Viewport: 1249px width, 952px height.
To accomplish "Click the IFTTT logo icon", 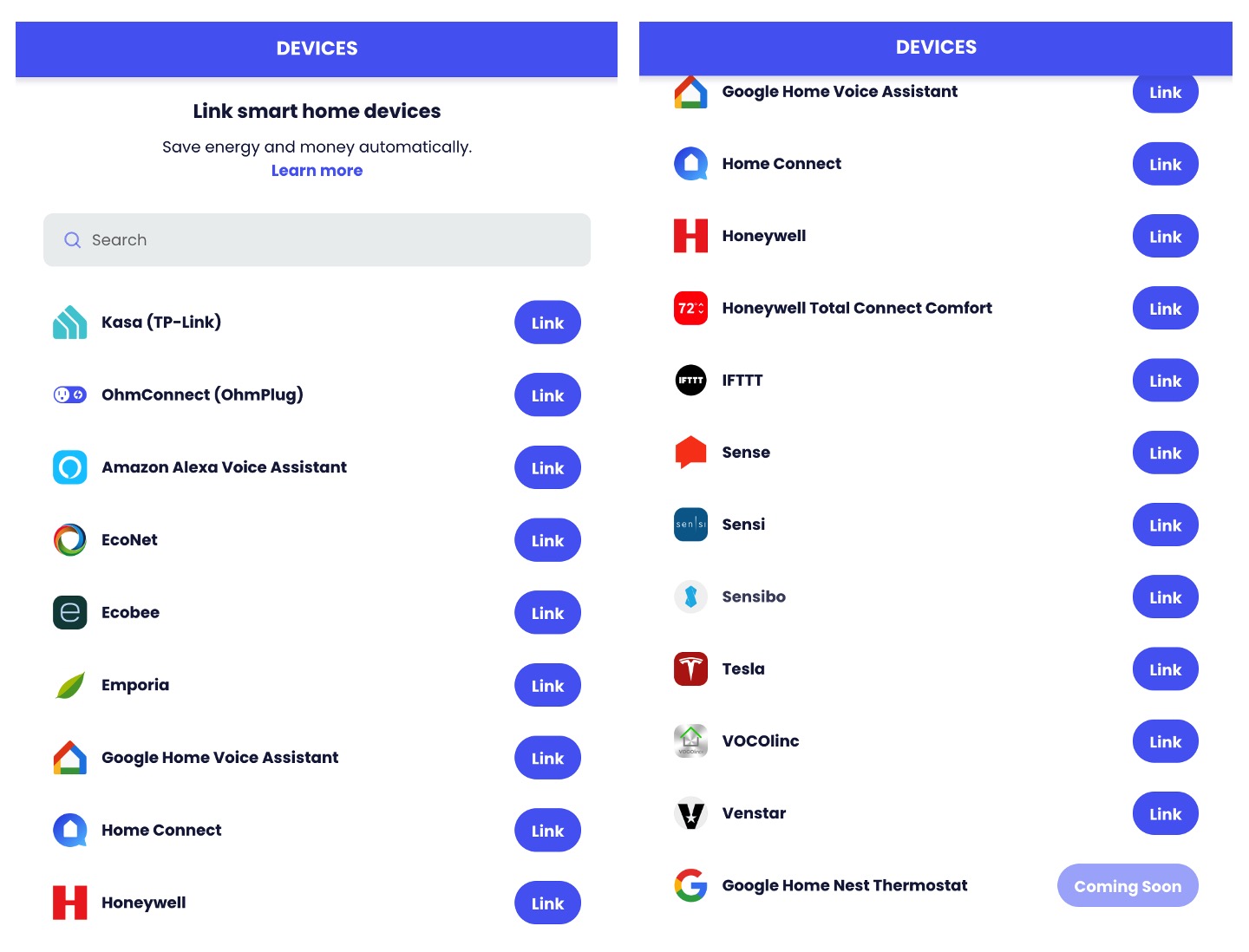I will point(690,380).
